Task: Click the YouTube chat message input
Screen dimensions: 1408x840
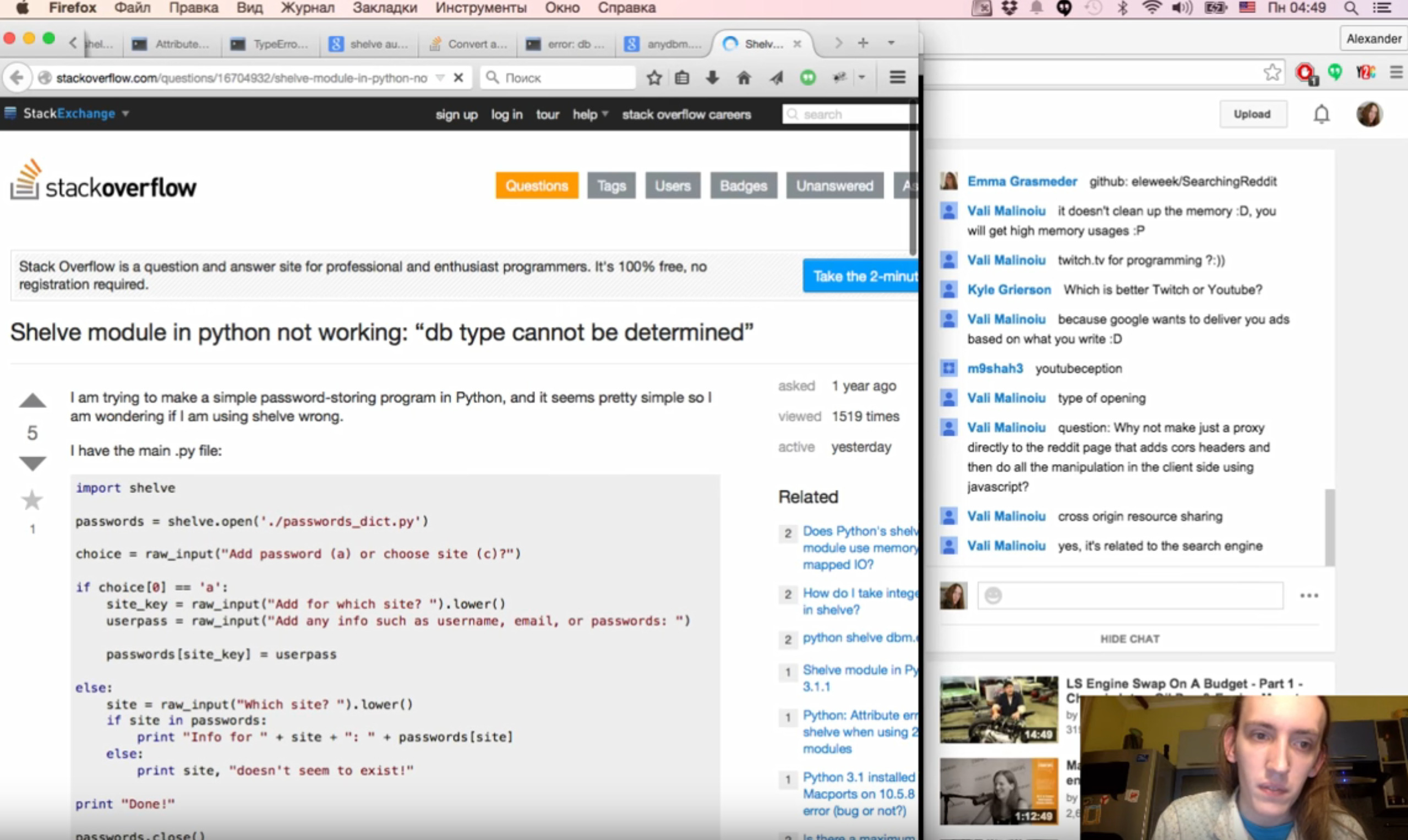Action: 1130,596
